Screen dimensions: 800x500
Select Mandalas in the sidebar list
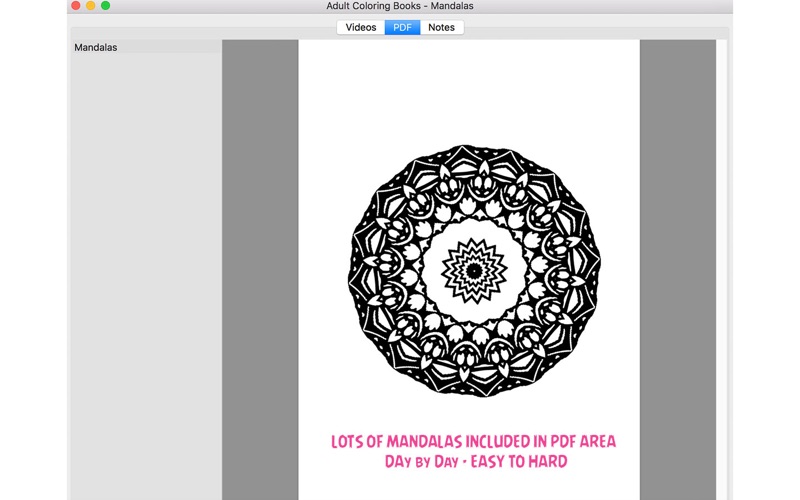point(146,47)
